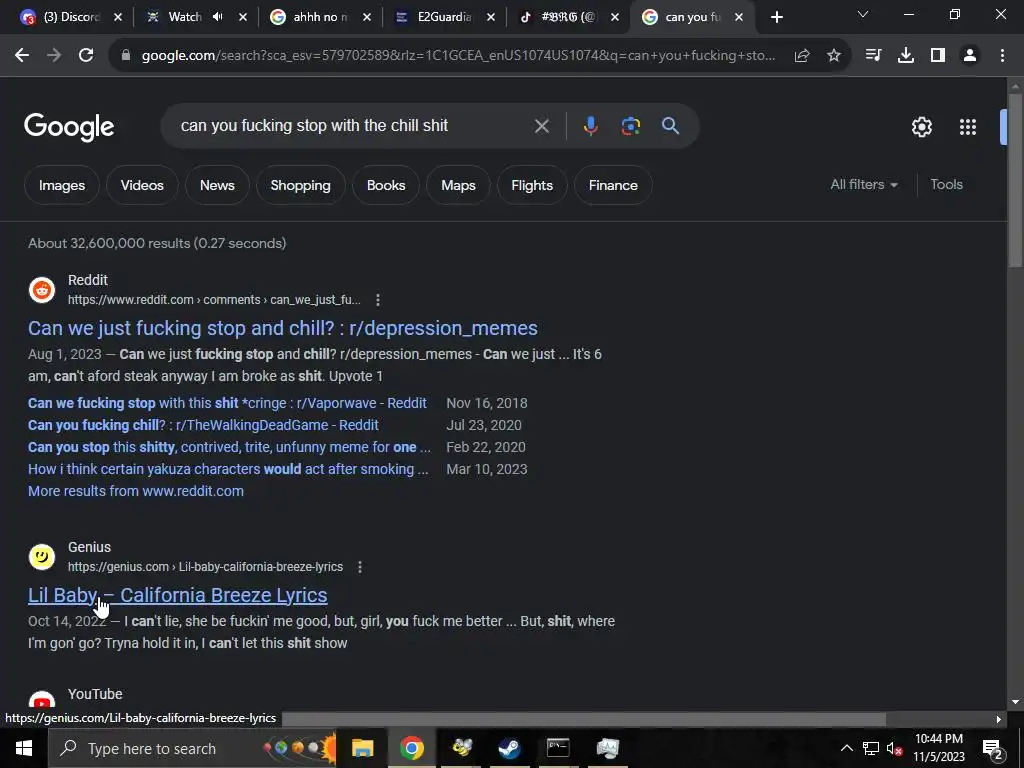Mute the Watch tab audio indicator
The width and height of the screenshot is (1024, 768).
tap(217, 17)
